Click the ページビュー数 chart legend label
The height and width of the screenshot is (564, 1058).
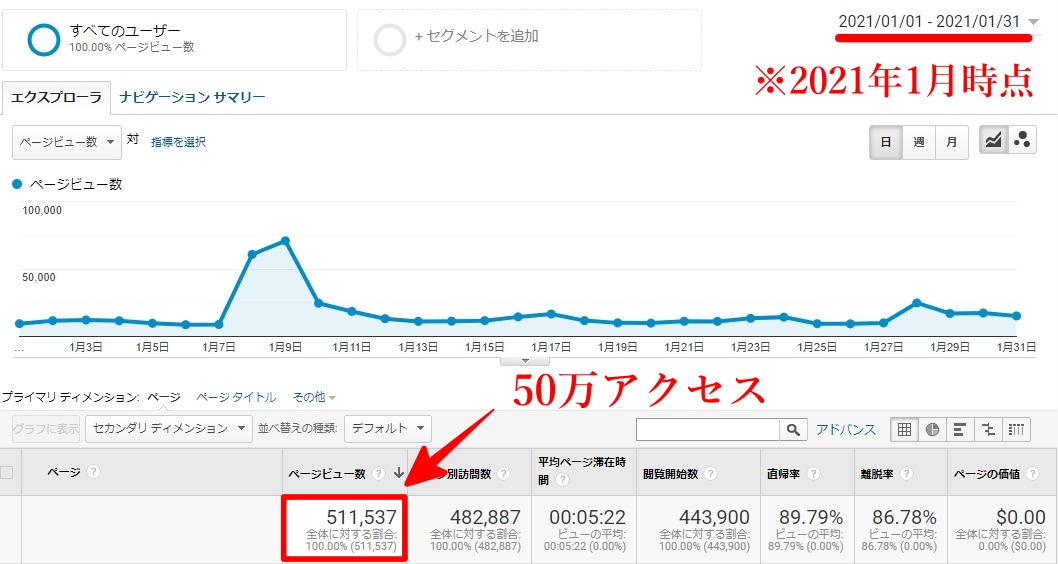(x=76, y=184)
